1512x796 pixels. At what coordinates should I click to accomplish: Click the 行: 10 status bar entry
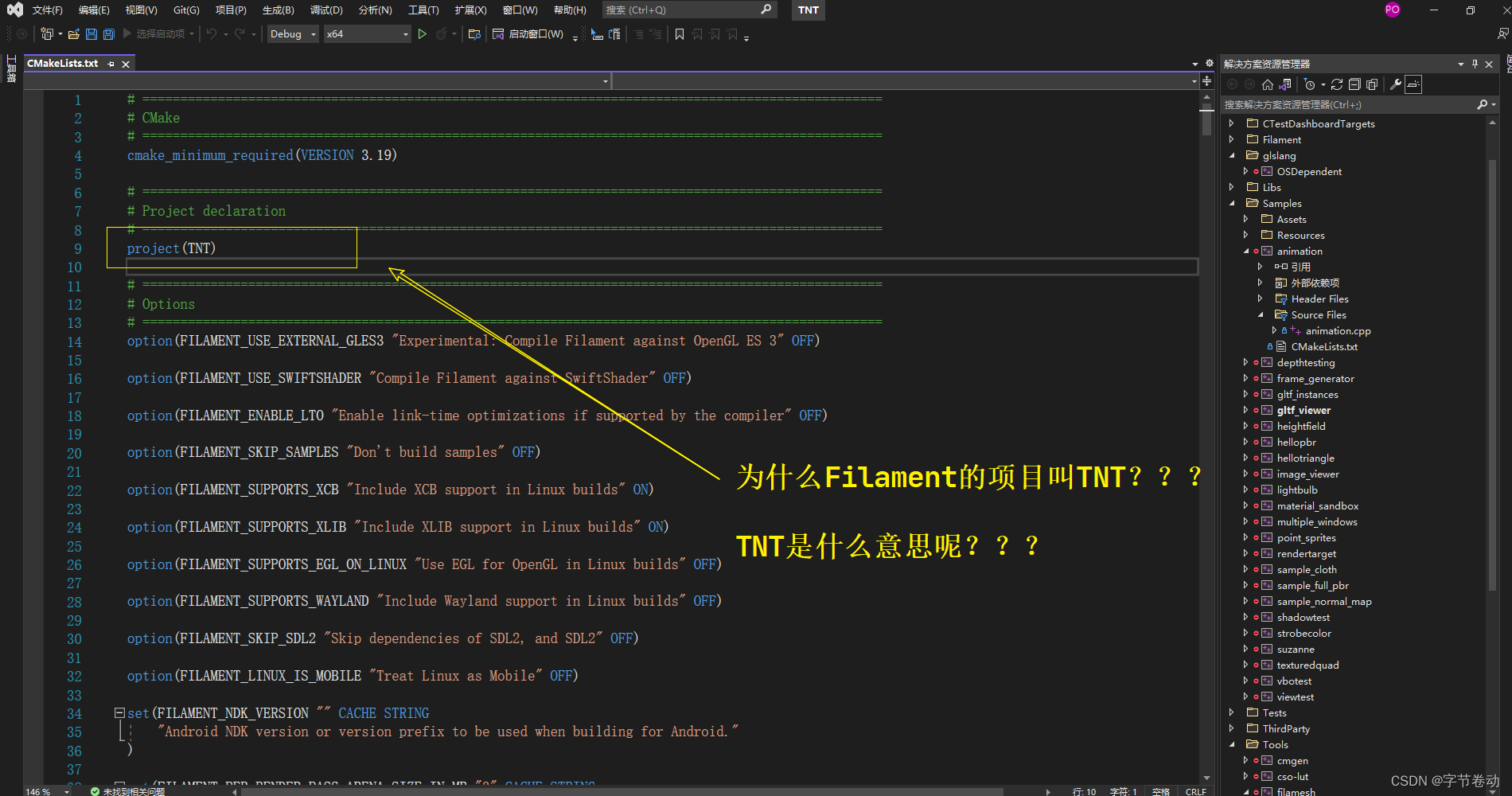tap(1084, 791)
